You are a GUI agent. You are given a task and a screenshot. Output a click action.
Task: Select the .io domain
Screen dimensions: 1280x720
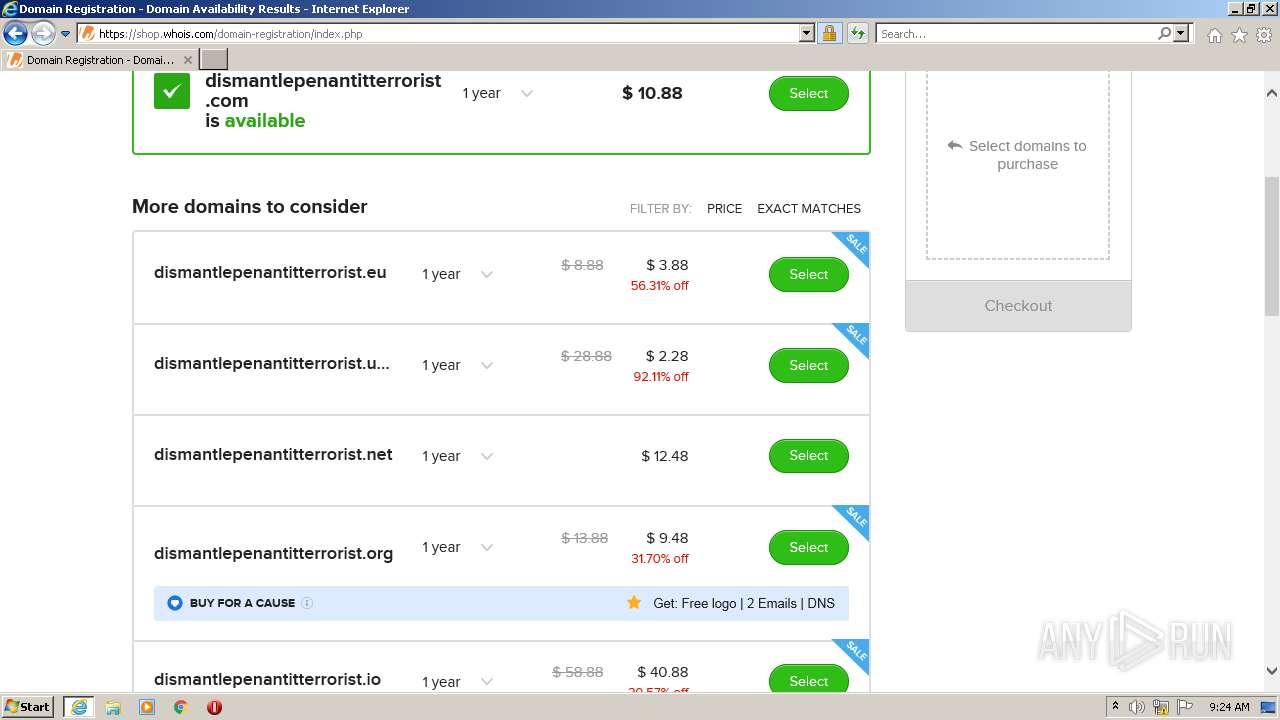pos(808,678)
